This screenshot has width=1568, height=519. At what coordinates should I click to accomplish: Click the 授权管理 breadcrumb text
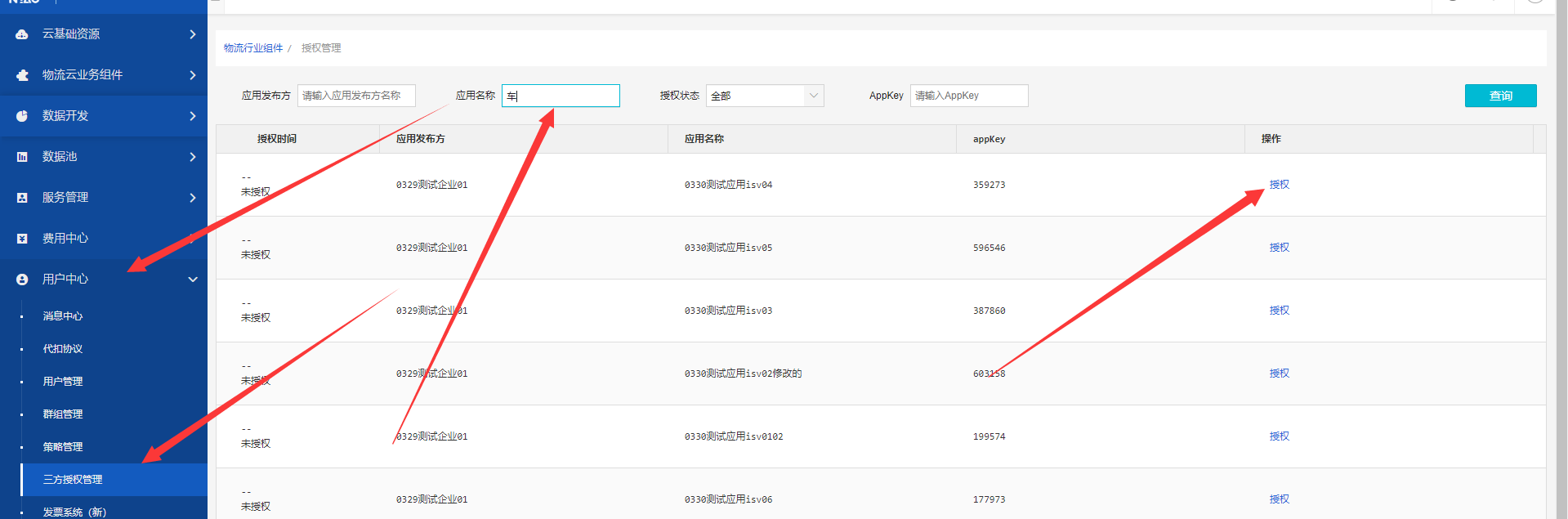321,48
